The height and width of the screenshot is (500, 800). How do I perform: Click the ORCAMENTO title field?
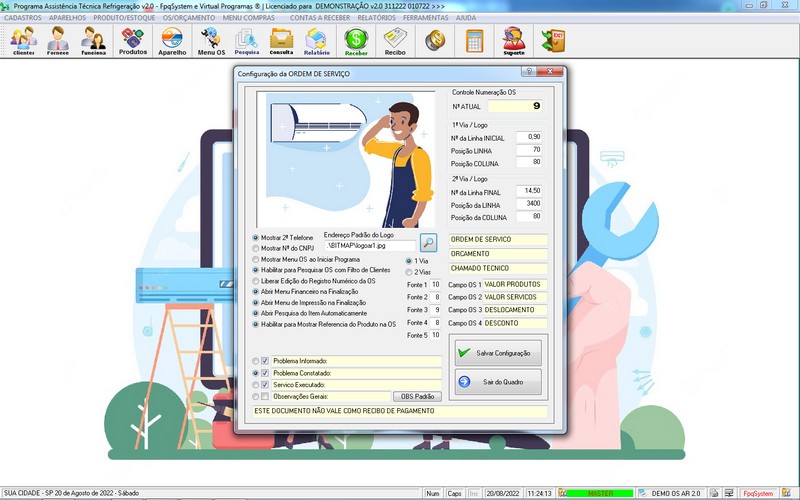coord(498,254)
